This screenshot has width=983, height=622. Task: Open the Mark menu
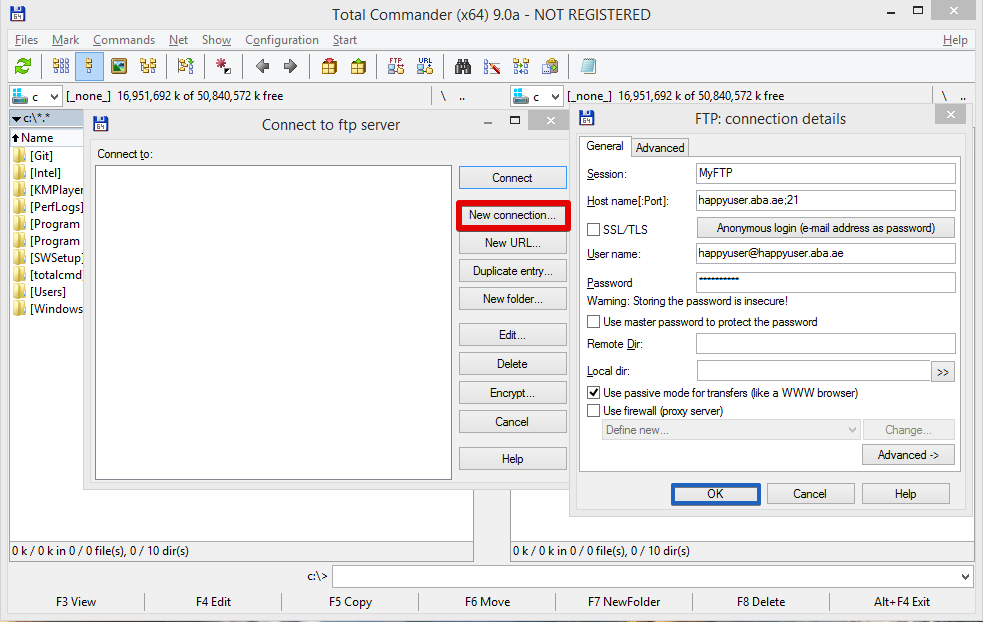point(65,40)
